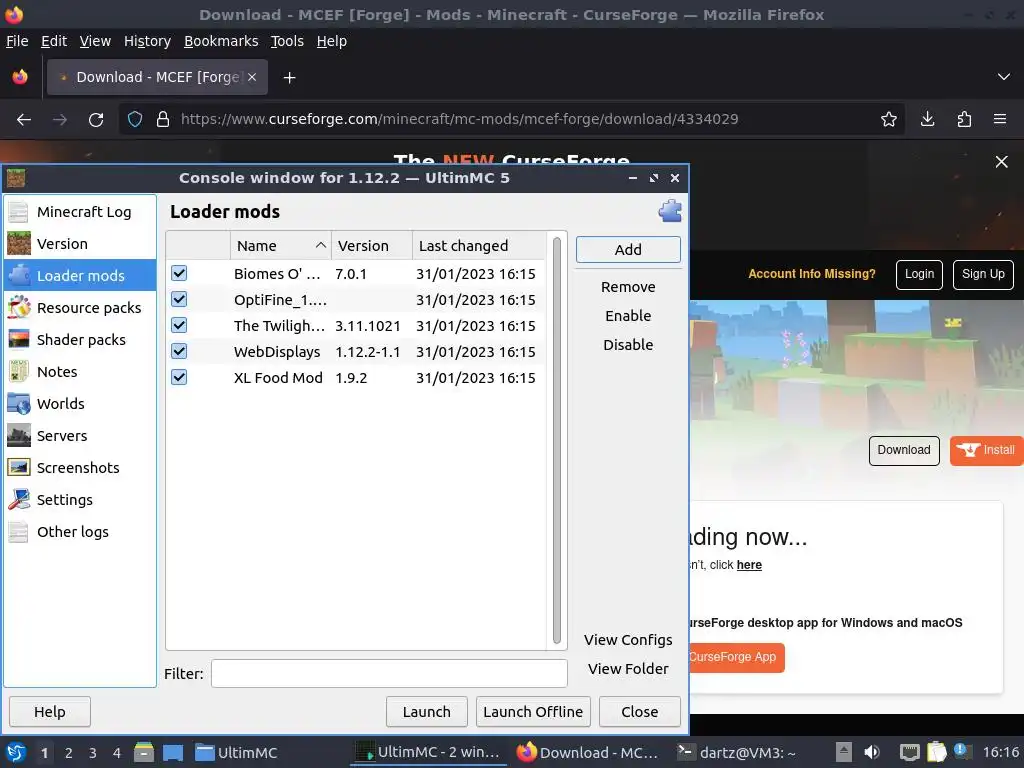
Task: Close the MCEF download tab
Action: point(252,77)
